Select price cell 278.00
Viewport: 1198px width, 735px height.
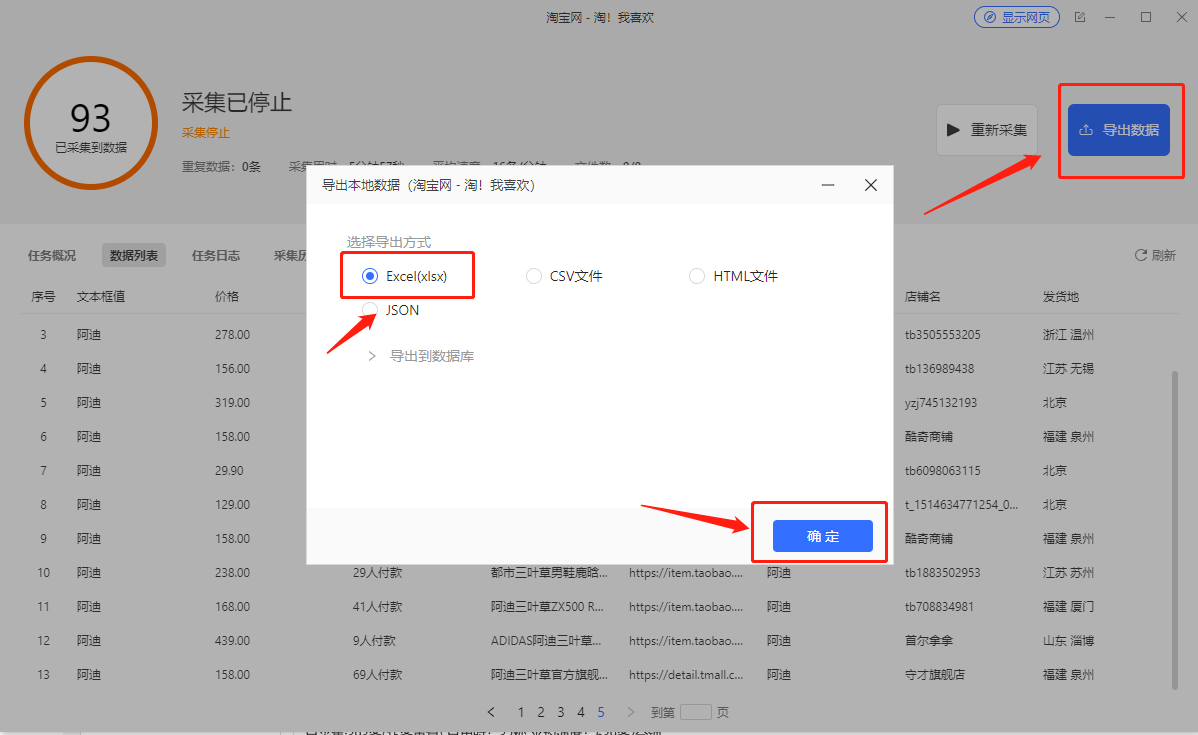(x=232, y=335)
